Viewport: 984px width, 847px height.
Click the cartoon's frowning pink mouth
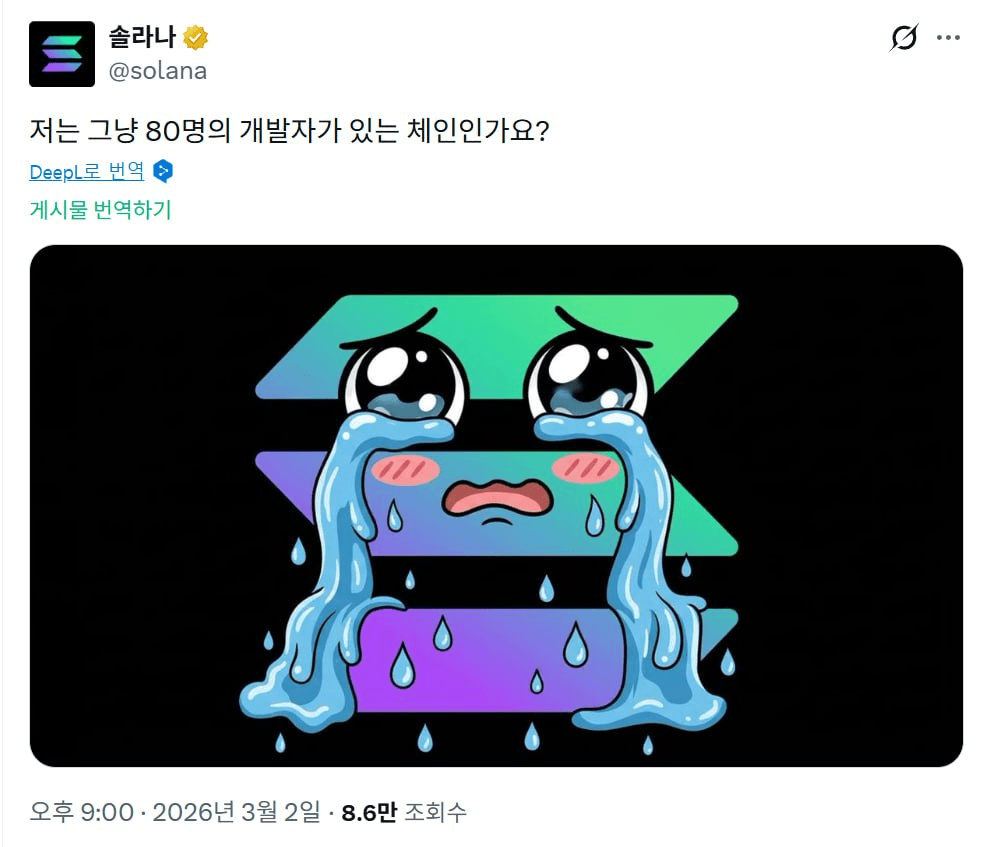tap(497, 498)
